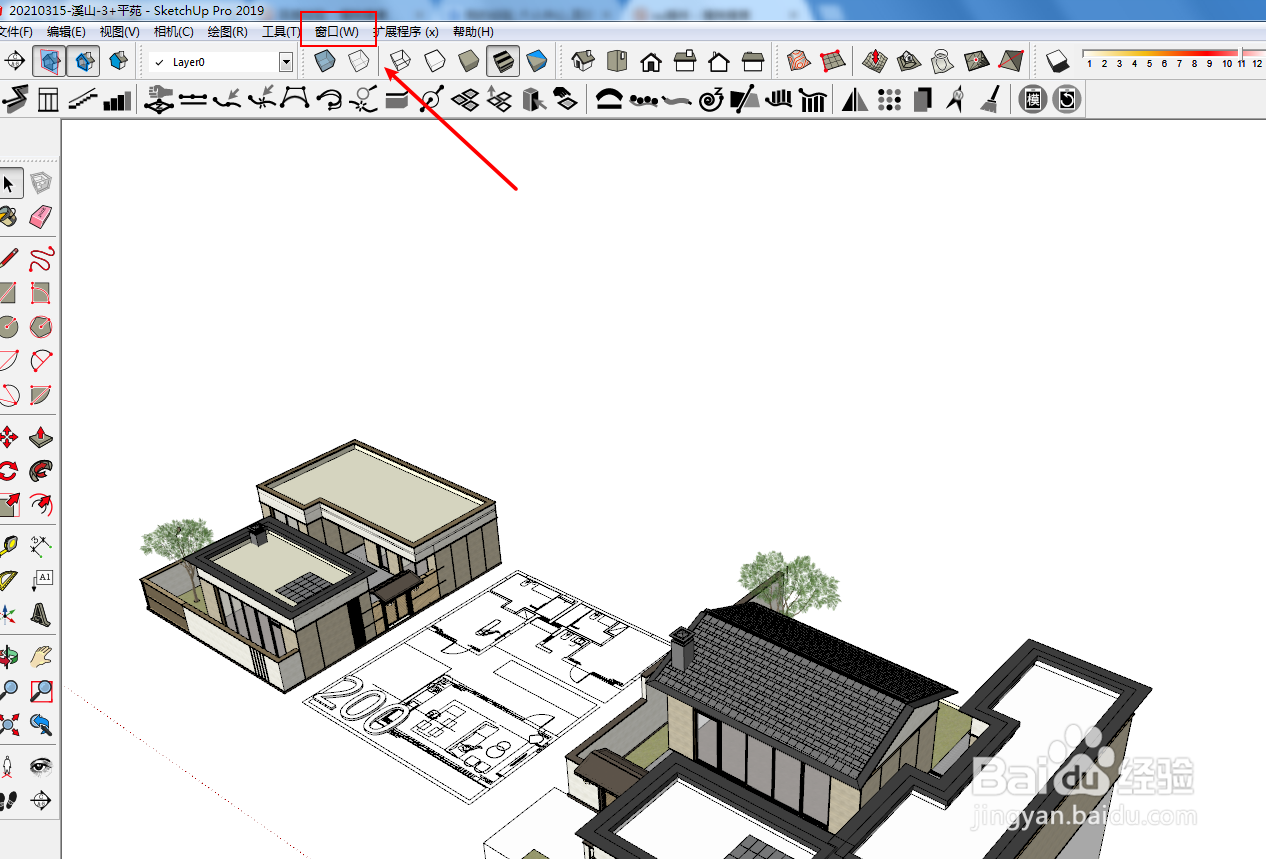
Task: Select the Walk footprints tool
Action: (x=9, y=800)
